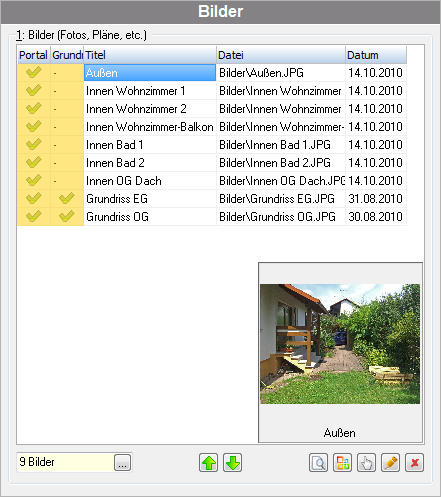Select the Innen Wohnzimmer 1 title
This screenshot has width=441, height=497.
point(135,91)
